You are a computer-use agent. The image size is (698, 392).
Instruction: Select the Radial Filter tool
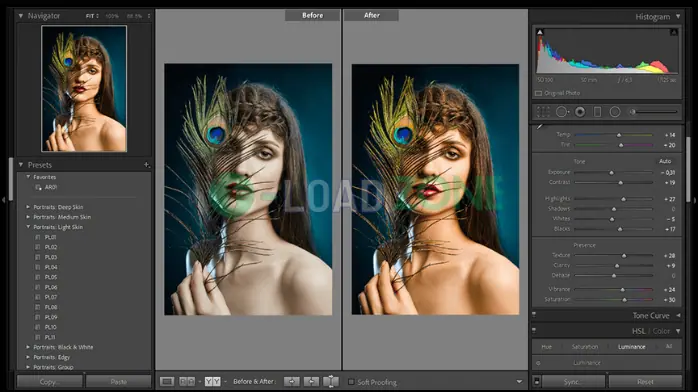click(x=615, y=112)
